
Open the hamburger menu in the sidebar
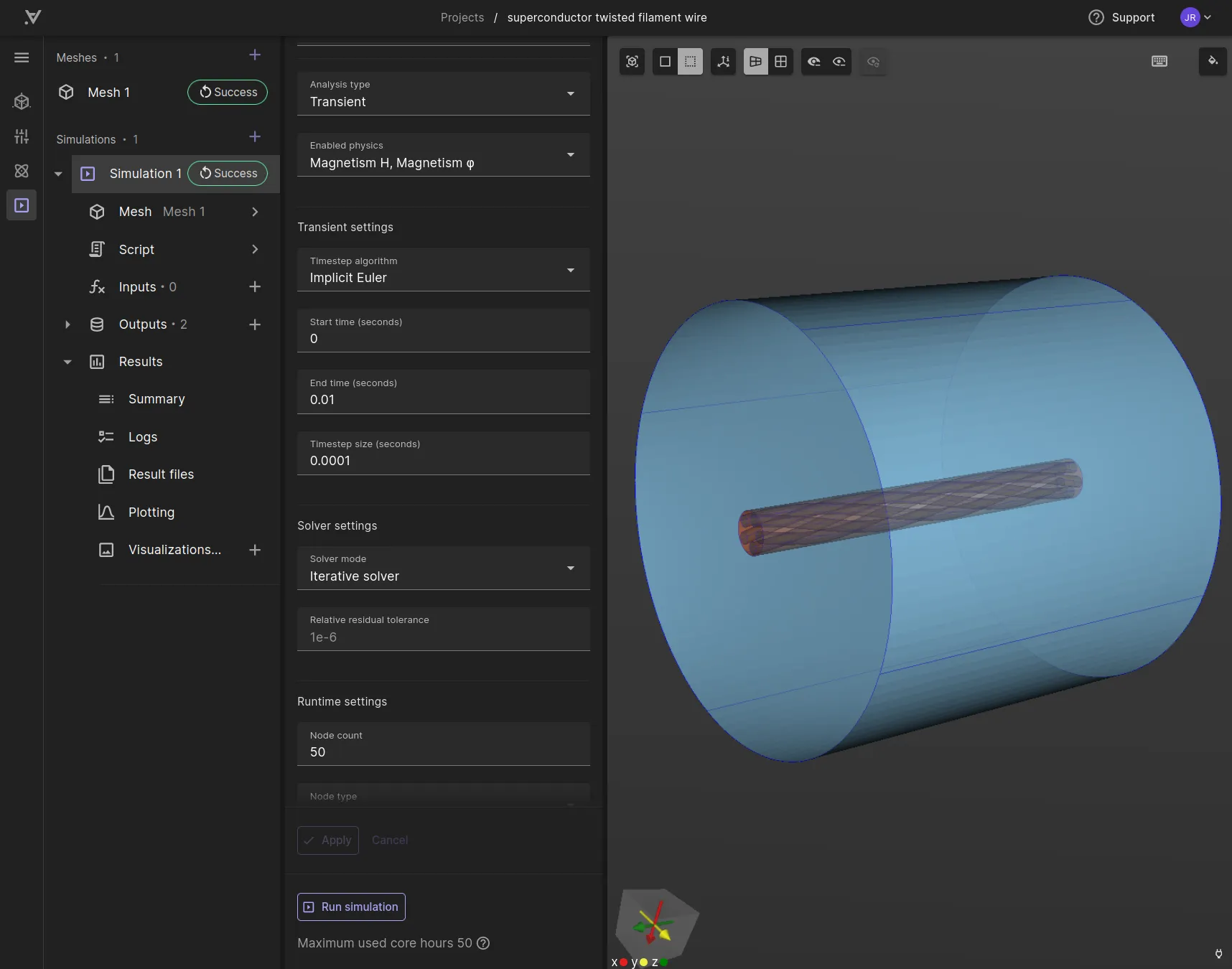point(22,57)
